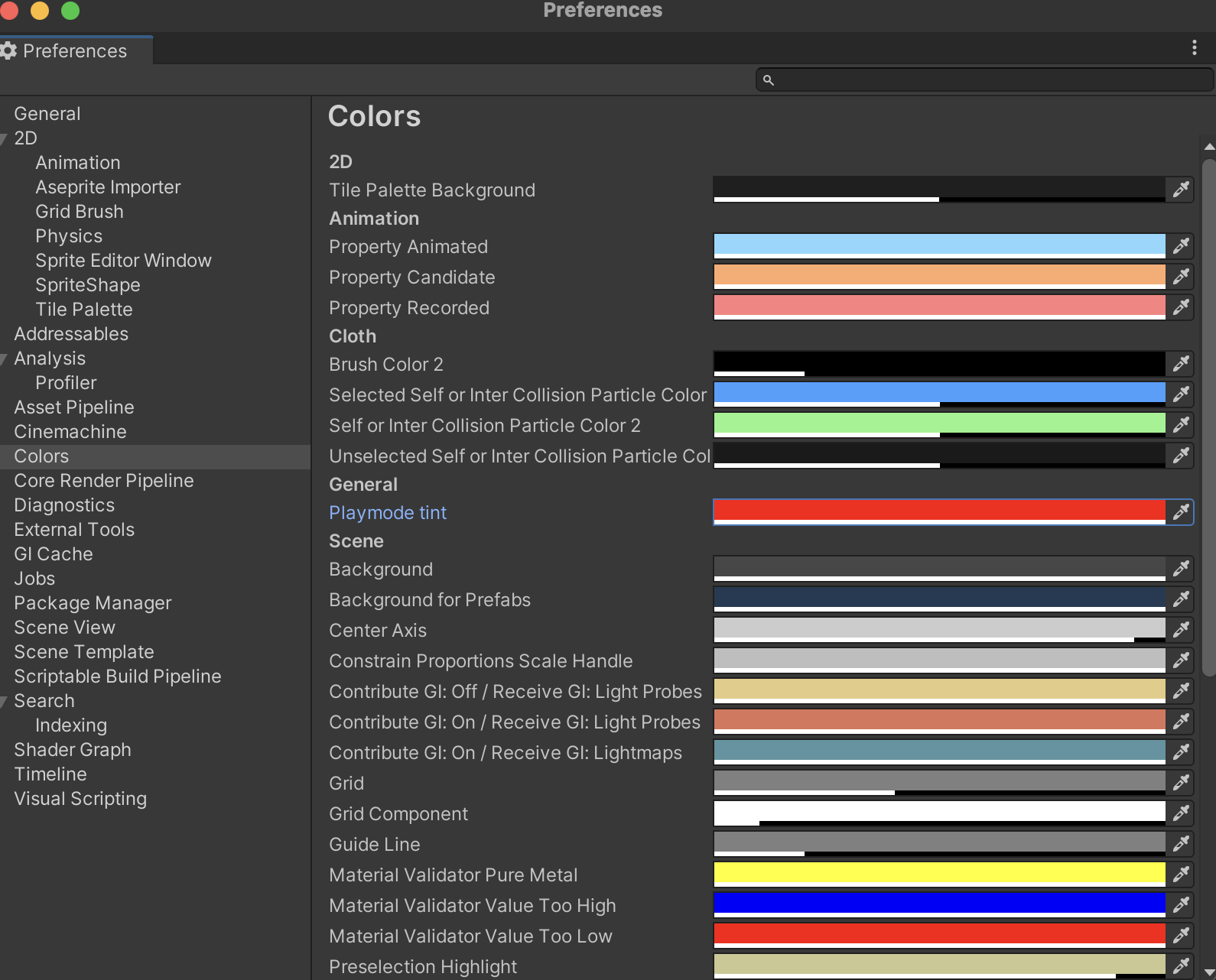Eyedropper for Contribute GI: On Light Probes
This screenshot has width=1216, height=980.
[x=1181, y=722]
